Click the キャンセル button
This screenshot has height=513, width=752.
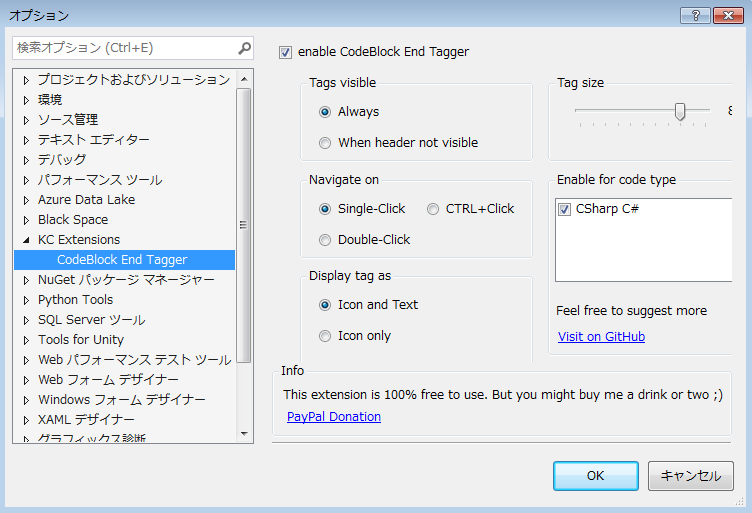[691, 476]
